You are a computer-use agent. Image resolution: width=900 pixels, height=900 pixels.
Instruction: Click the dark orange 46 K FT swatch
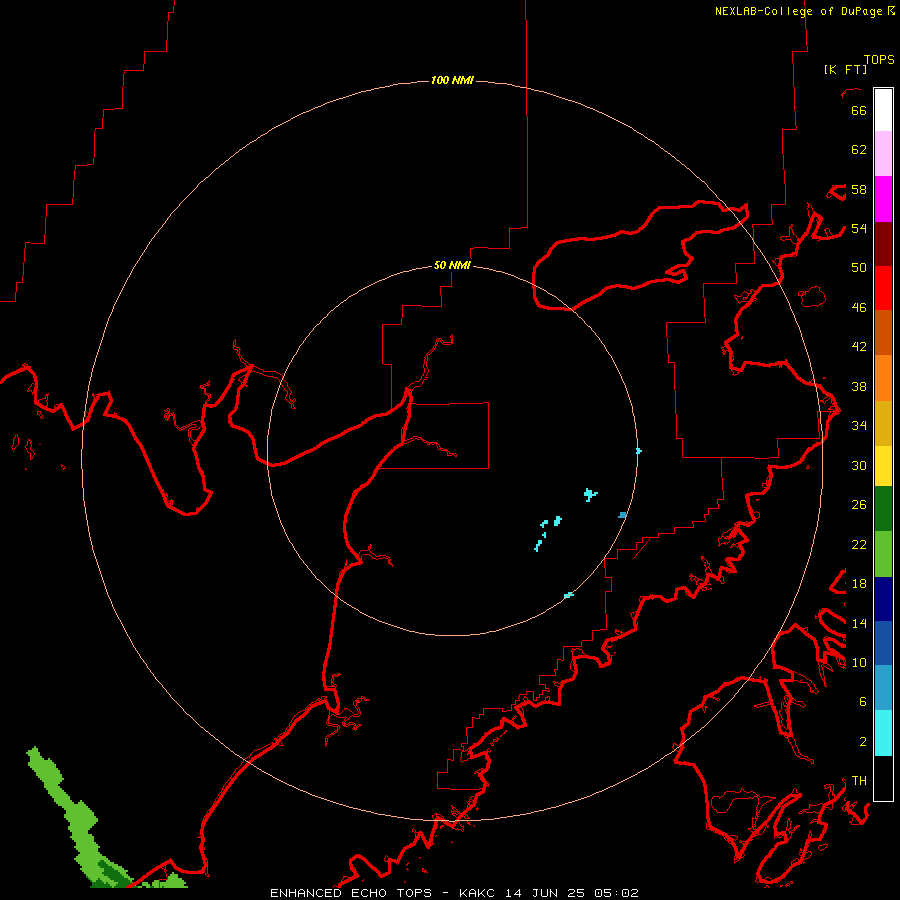click(883, 333)
